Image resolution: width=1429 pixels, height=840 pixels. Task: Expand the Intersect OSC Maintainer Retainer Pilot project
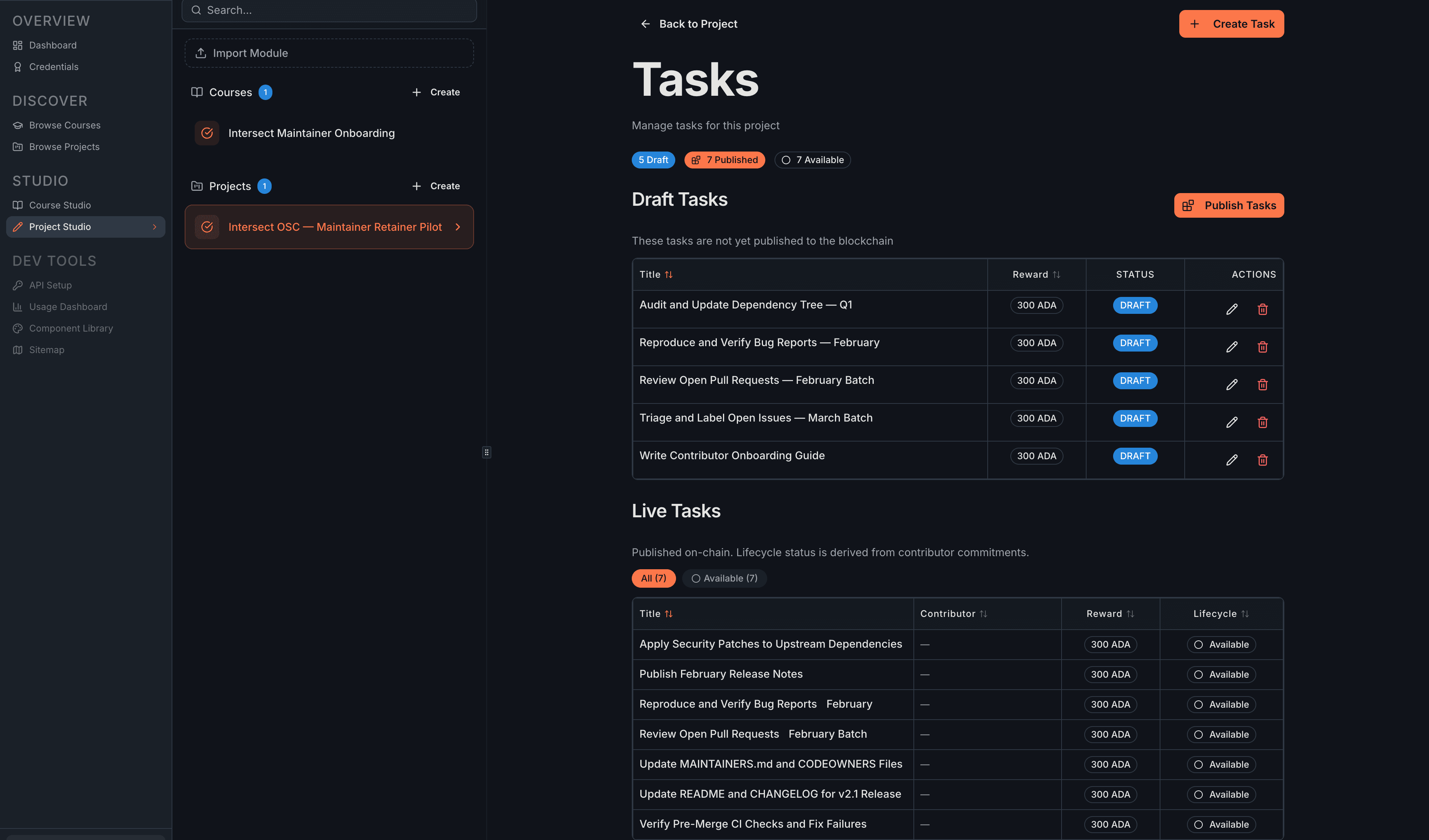pyautogui.click(x=457, y=227)
